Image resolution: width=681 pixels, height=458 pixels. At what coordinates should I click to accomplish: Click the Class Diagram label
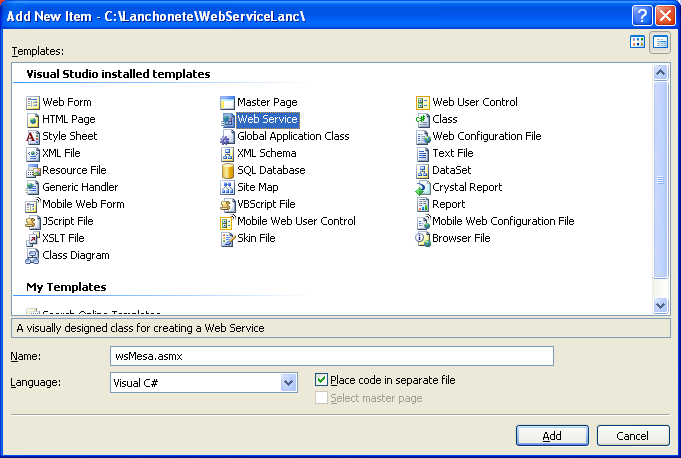(x=76, y=255)
